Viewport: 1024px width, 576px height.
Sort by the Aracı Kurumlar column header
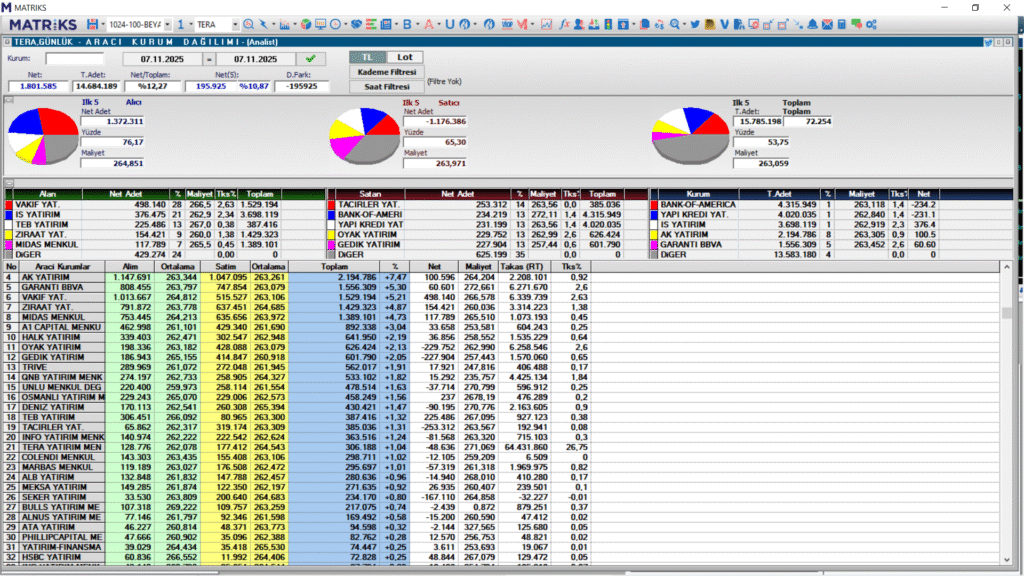[62, 266]
